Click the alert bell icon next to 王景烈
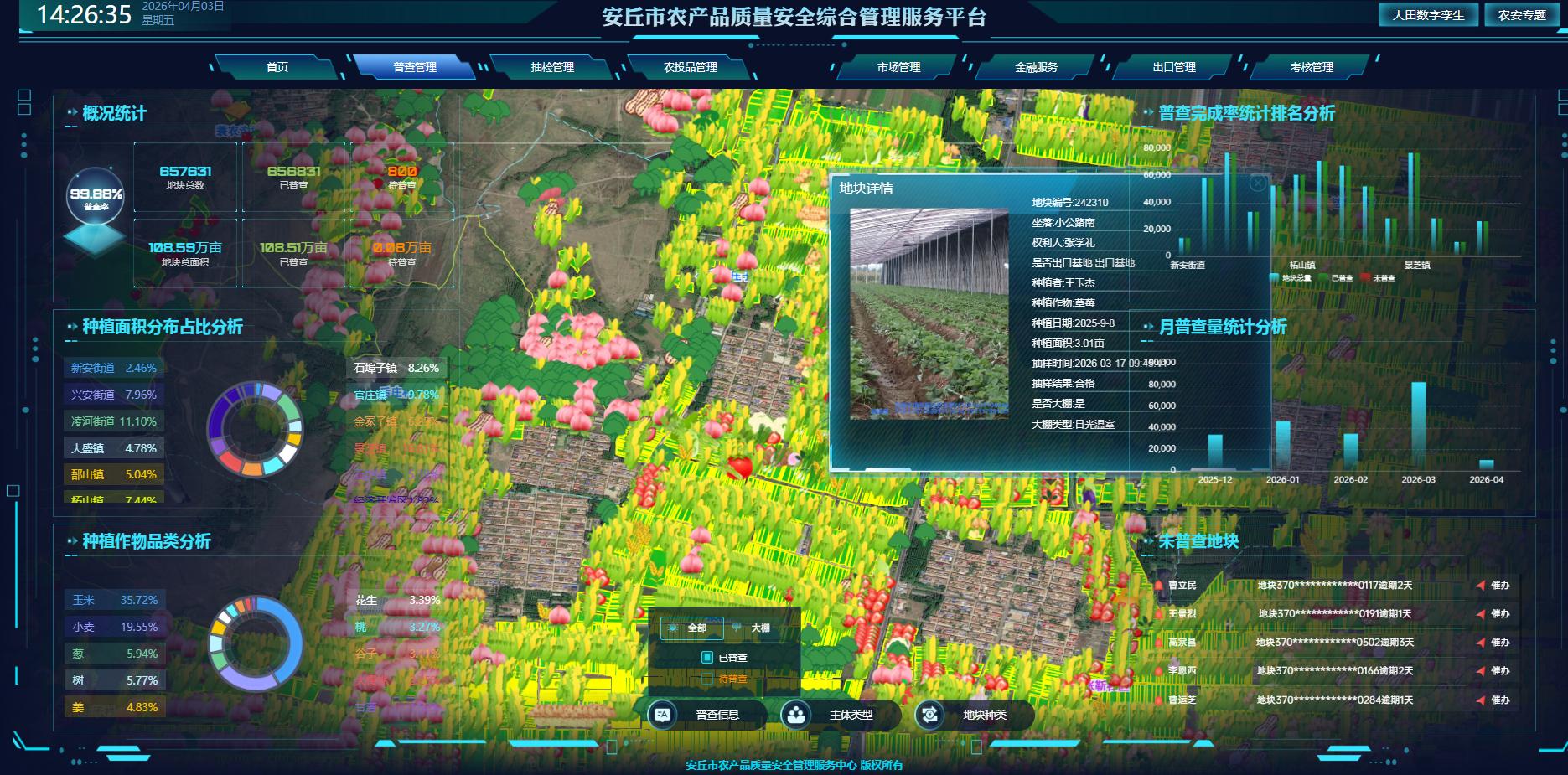Screen dimensions: 1568x775 (x=1159, y=614)
